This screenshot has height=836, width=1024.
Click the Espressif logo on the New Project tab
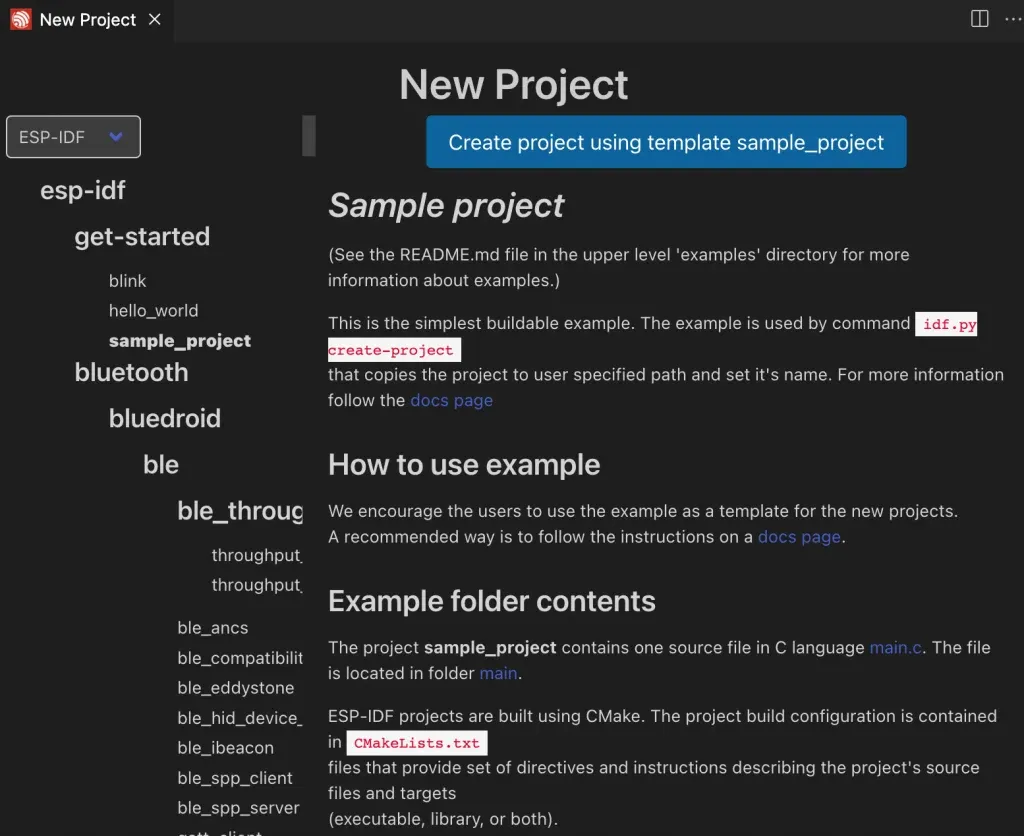point(20,19)
